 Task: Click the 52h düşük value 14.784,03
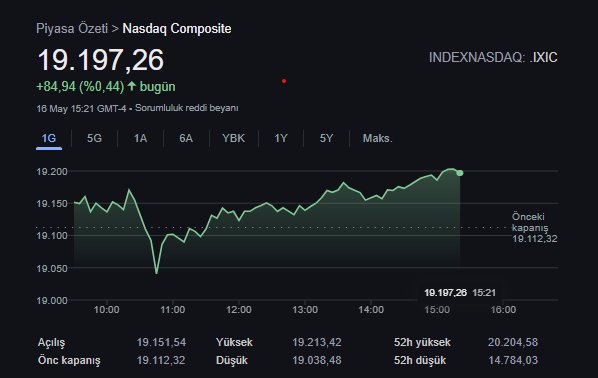coord(513,360)
